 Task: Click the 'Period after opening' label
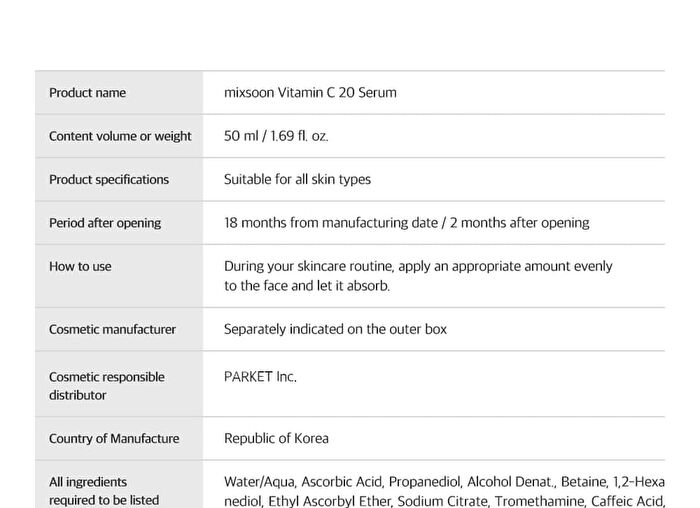[105, 223]
